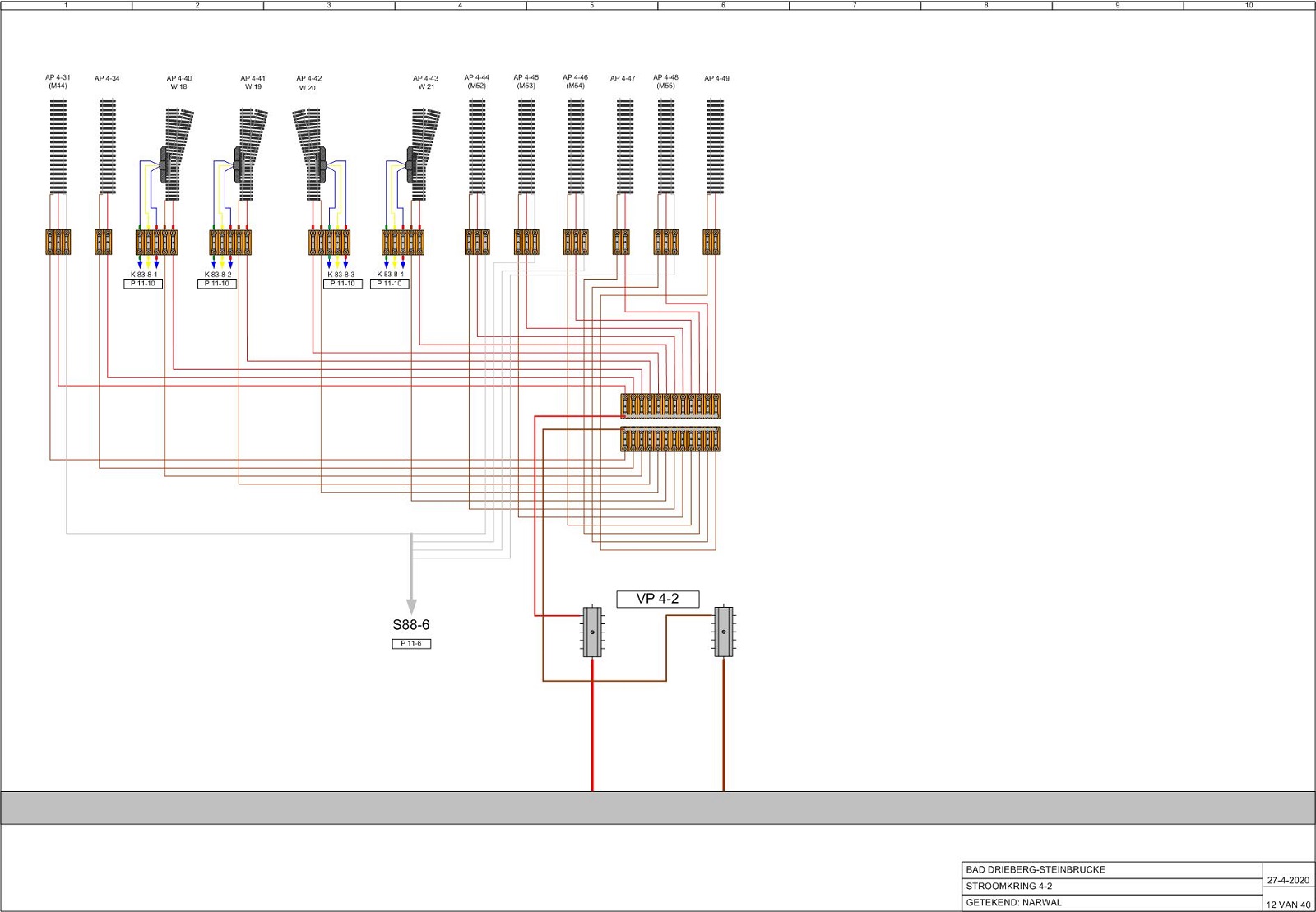Click the terminal block above label K 83-8-3

[329, 242]
